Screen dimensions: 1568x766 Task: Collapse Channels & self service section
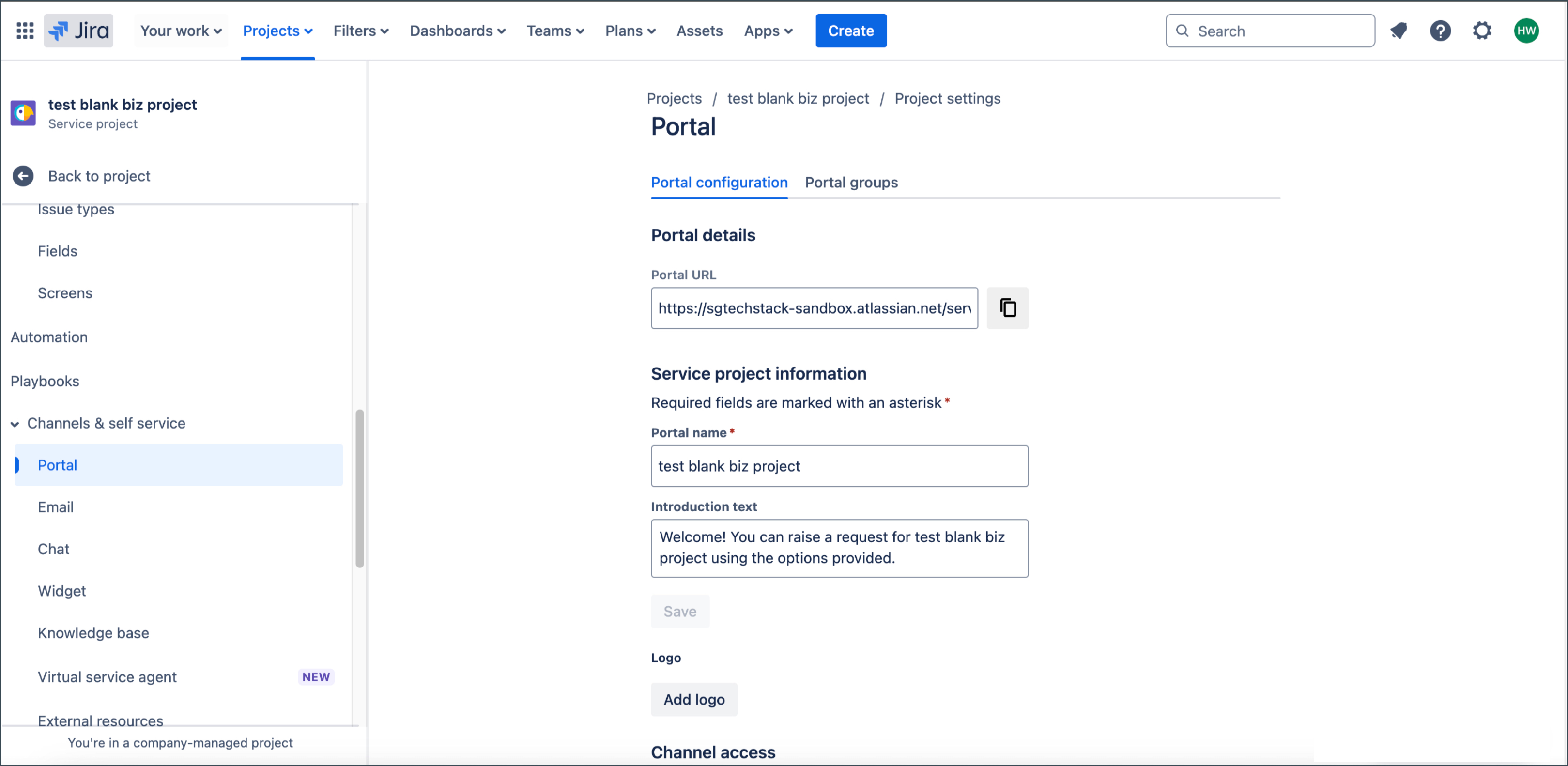(x=15, y=424)
